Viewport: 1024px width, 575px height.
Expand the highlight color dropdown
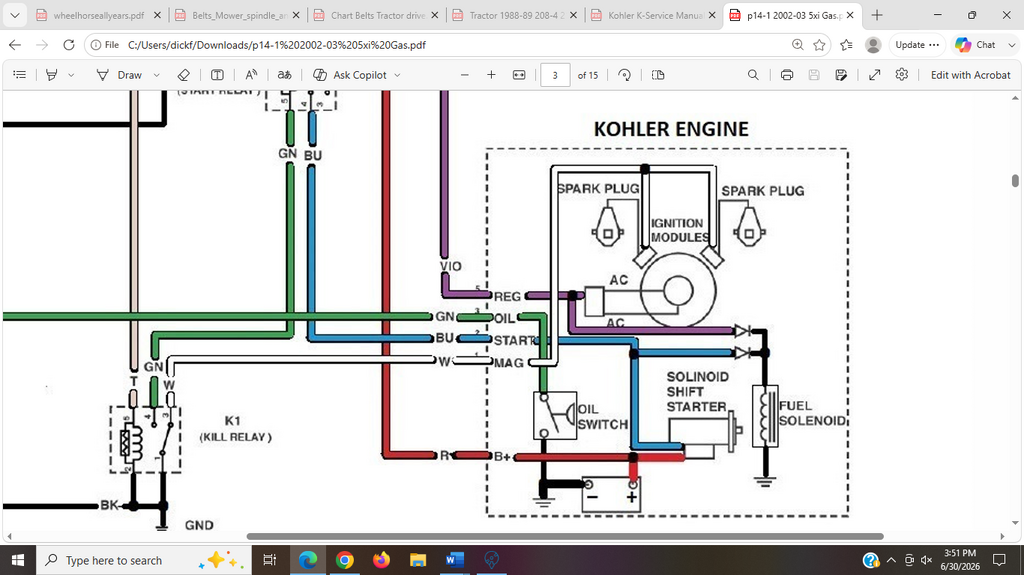(71, 75)
